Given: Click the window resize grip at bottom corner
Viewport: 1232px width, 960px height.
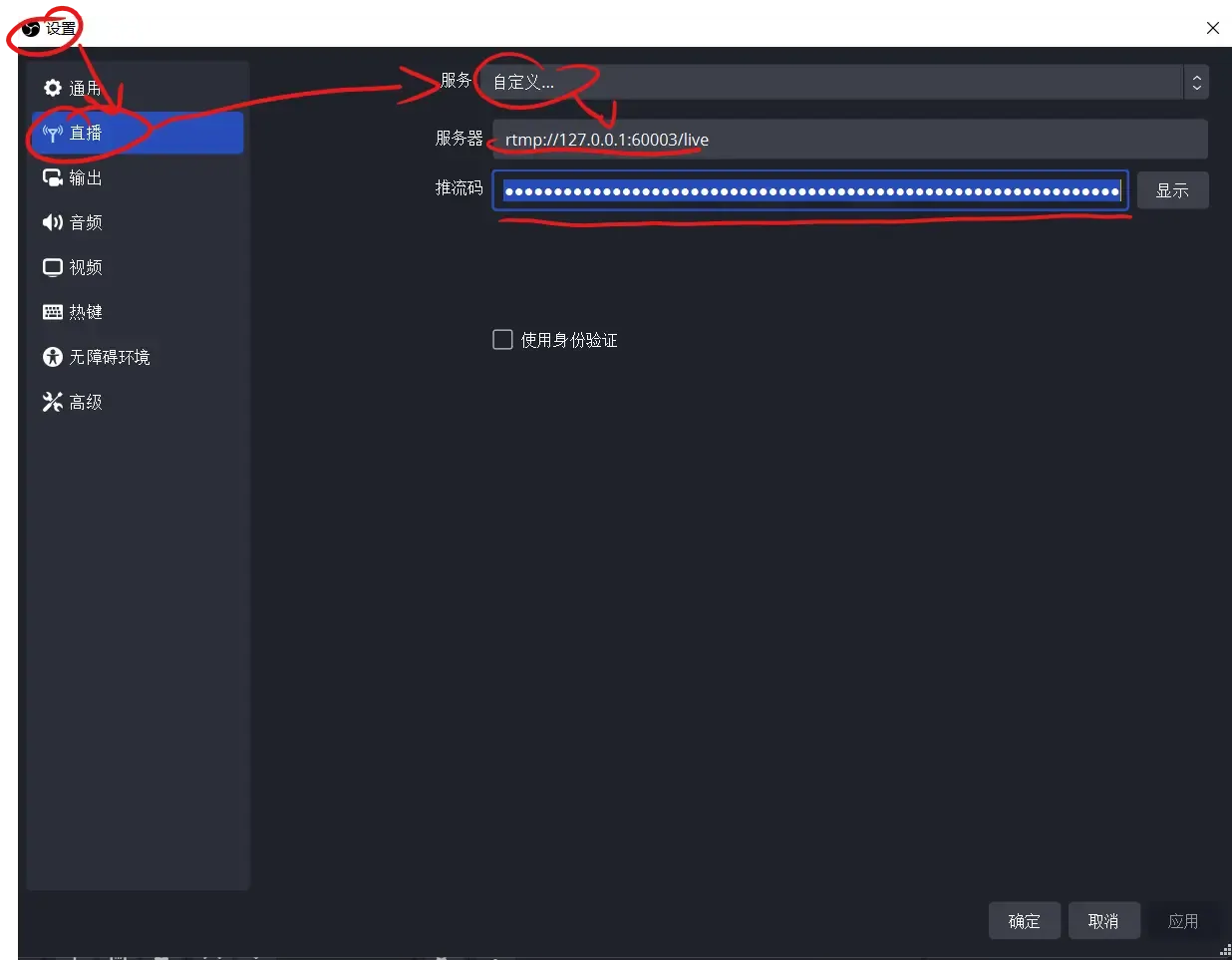Looking at the screenshot, I should click(1225, 949).
